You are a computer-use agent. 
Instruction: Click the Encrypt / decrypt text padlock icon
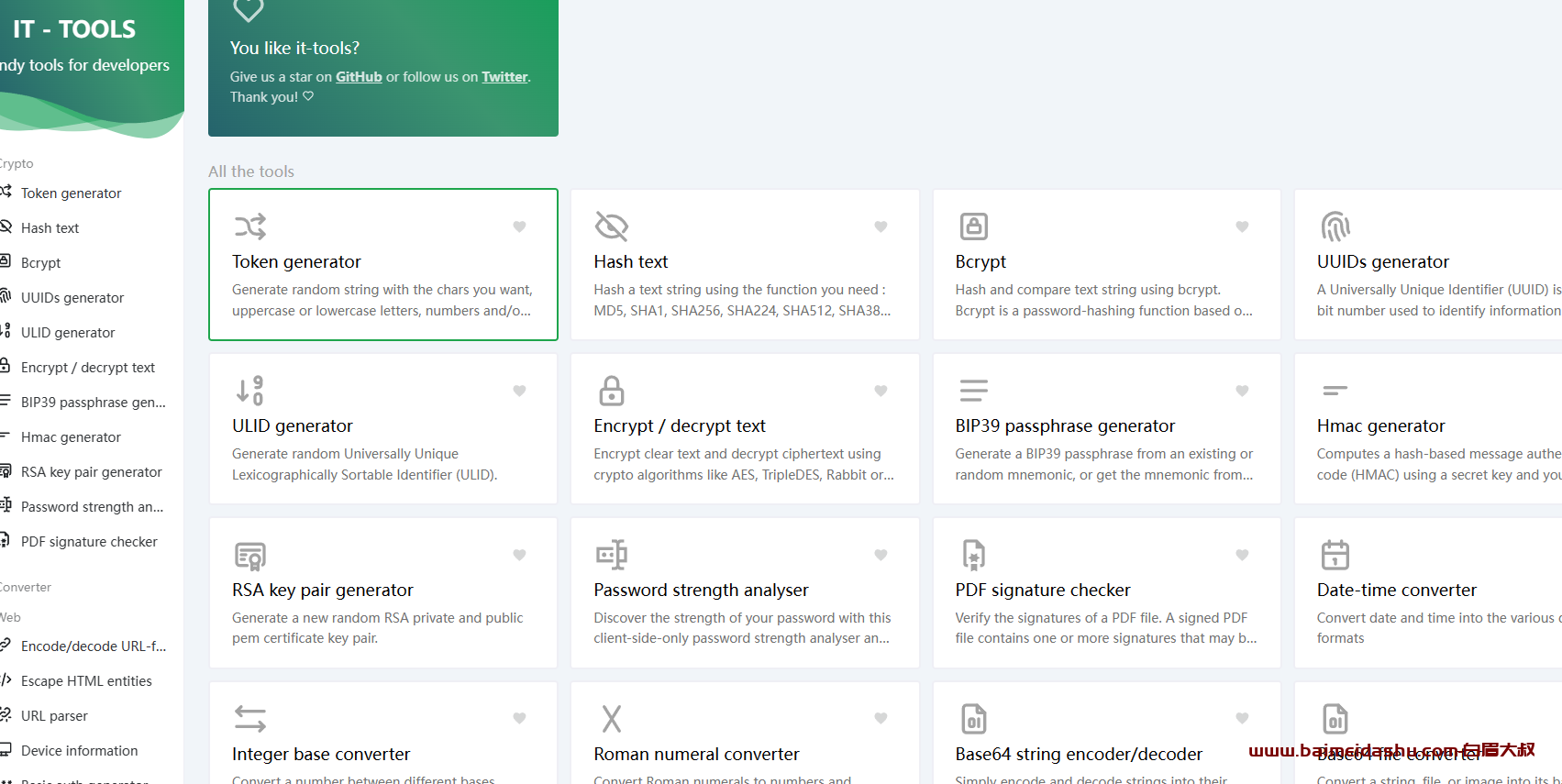[612, 390]
